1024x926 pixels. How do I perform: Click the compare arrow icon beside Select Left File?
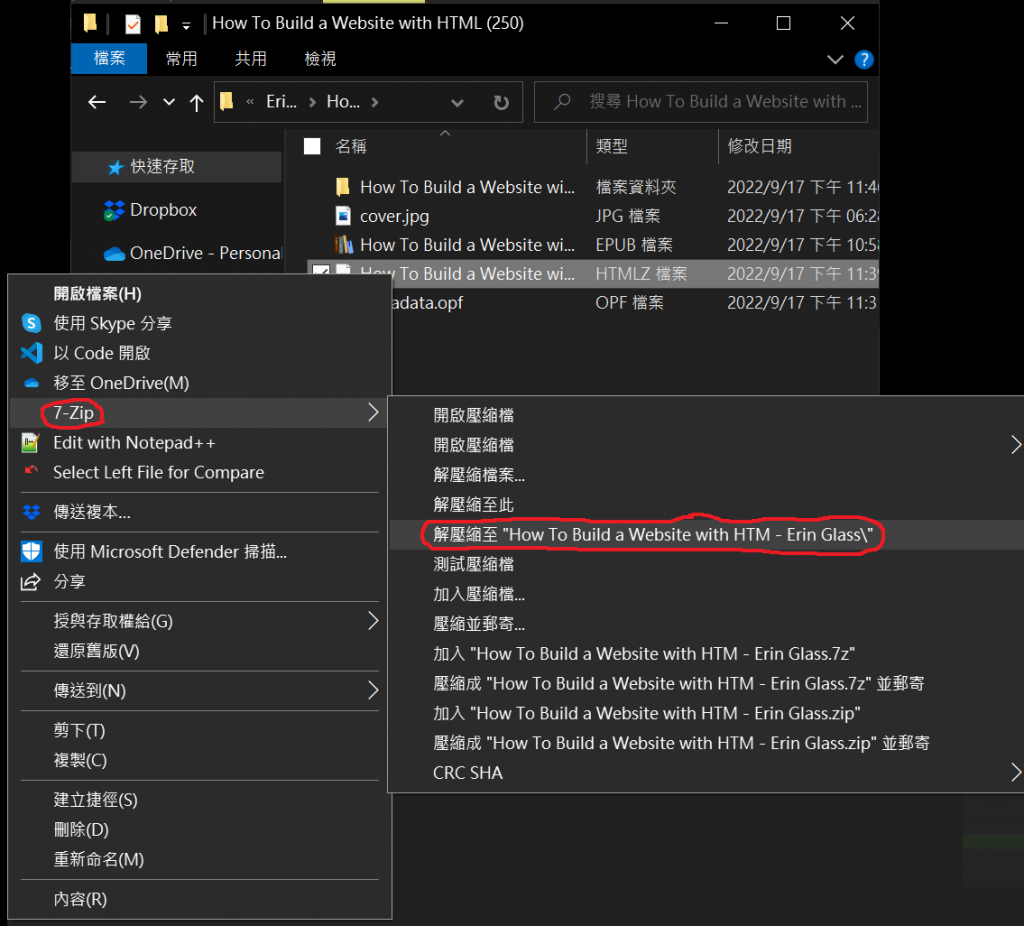pyautogui.click(x=31, y=470)
